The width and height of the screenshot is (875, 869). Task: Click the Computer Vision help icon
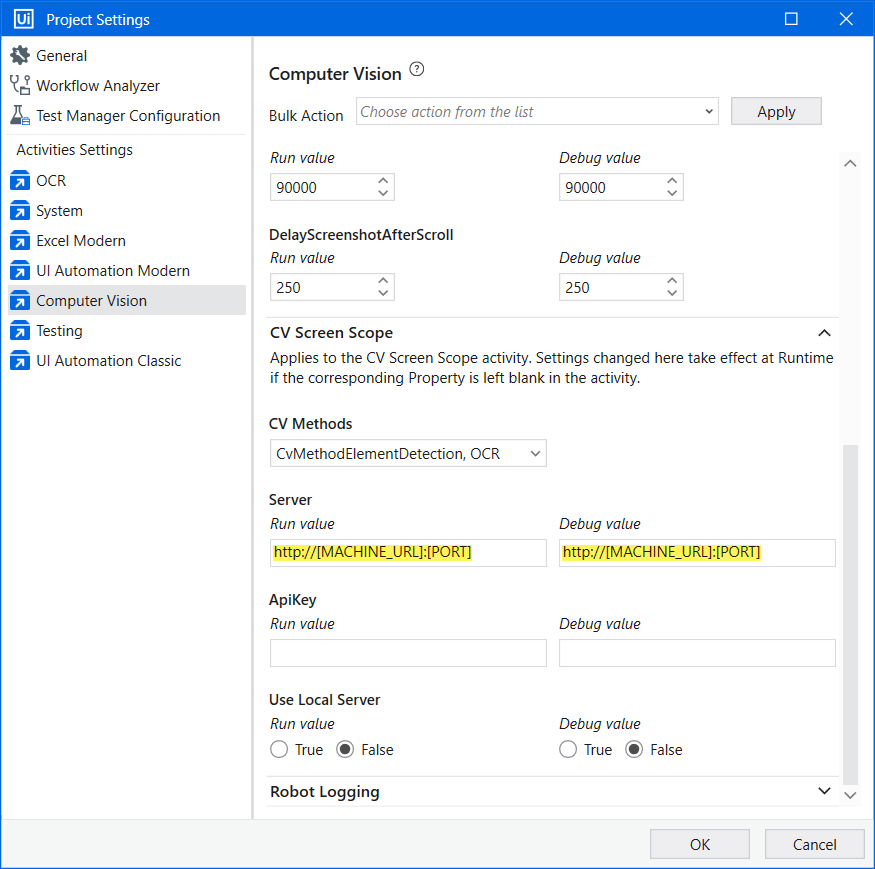[x=417, y=70]
